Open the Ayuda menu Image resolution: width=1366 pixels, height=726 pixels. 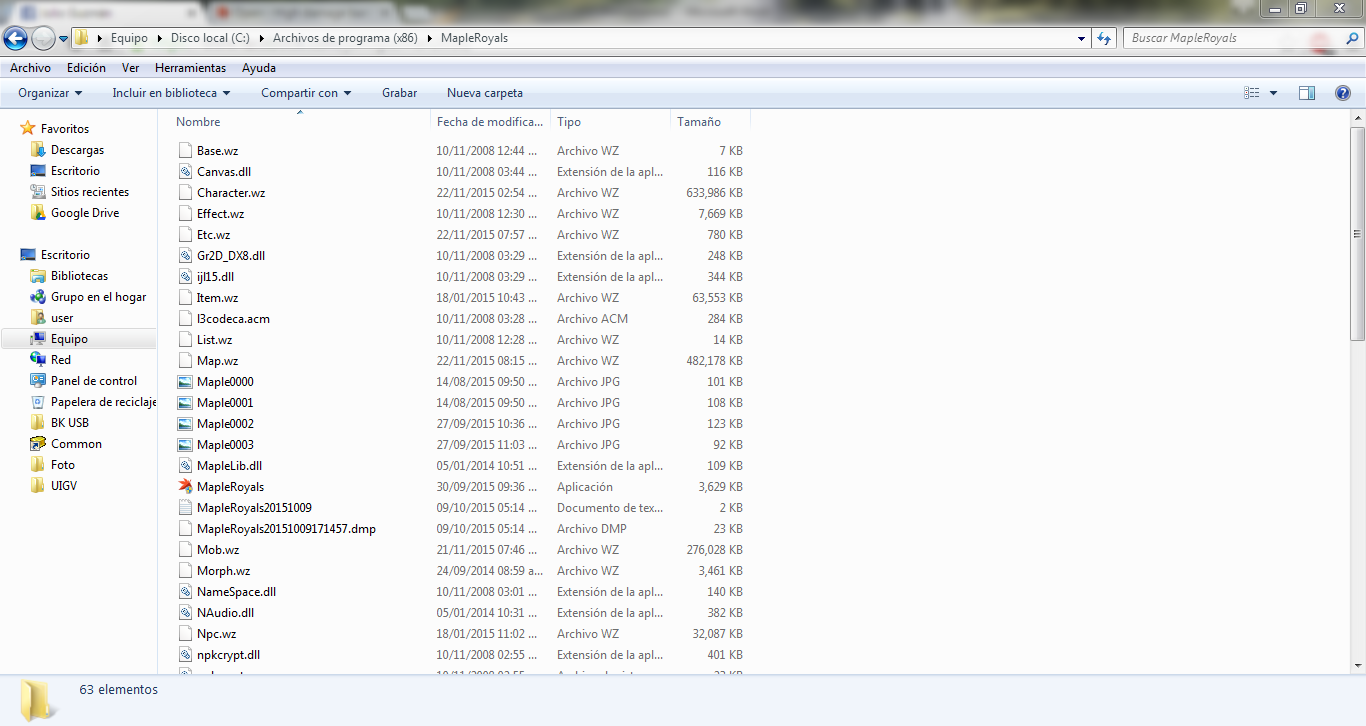[259, 68]
